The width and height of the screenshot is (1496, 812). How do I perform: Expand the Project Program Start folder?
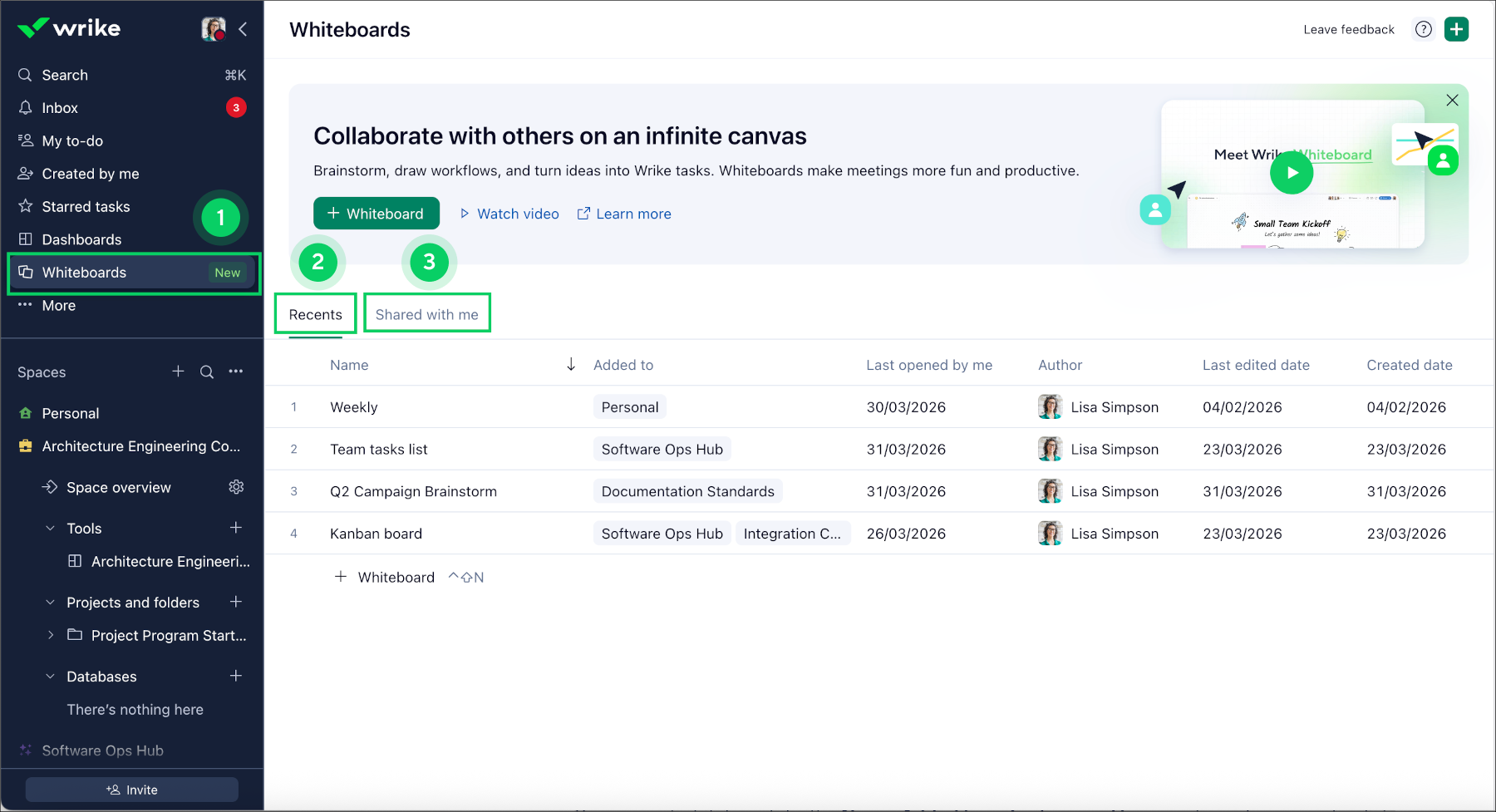point(51,635)
